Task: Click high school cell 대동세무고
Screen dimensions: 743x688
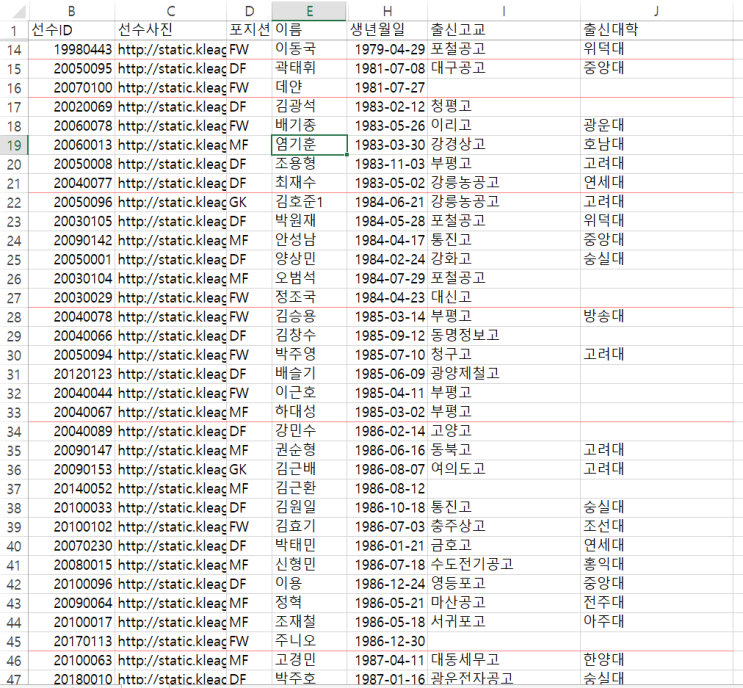Action: pos(504,660)
